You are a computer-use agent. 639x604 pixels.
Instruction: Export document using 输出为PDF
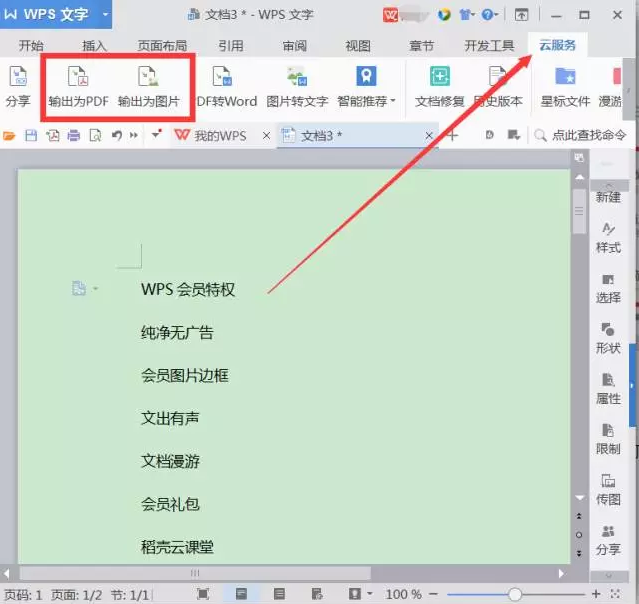pyautogui.click(x=78, y=87)
